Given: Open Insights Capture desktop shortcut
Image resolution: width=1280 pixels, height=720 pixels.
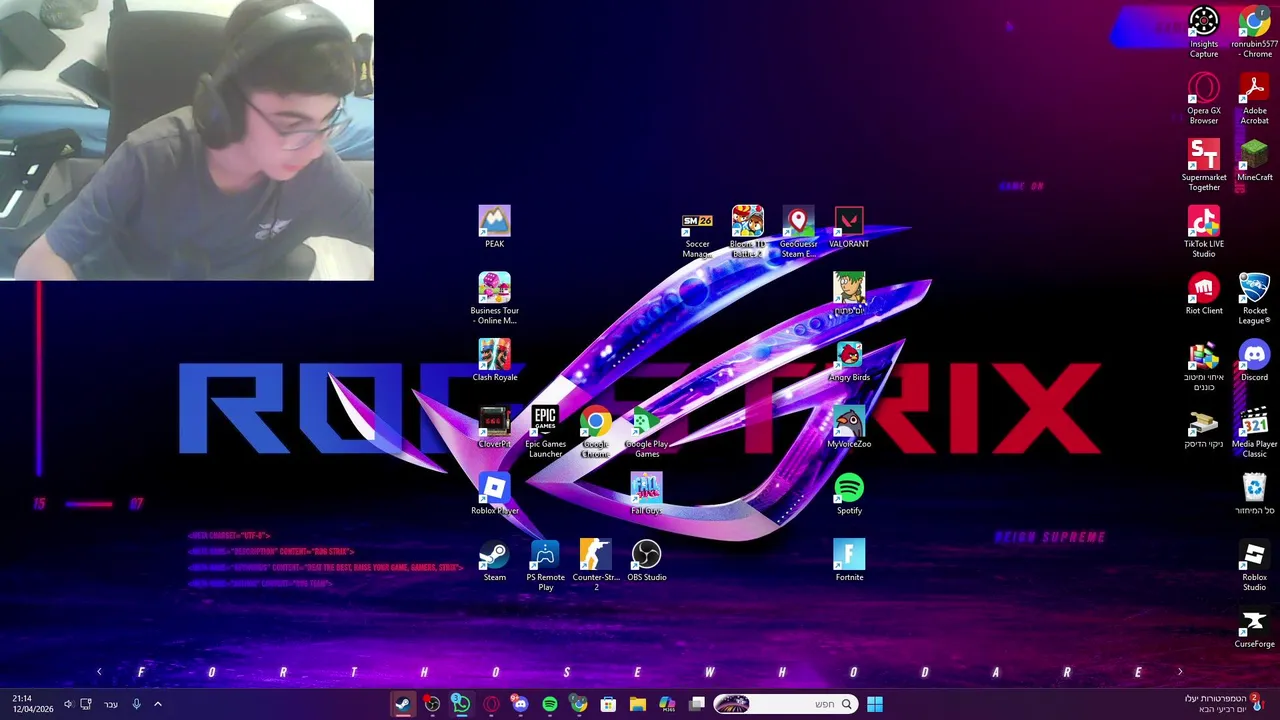Looking at the screenshot, I should click(x=1204, y=32).
